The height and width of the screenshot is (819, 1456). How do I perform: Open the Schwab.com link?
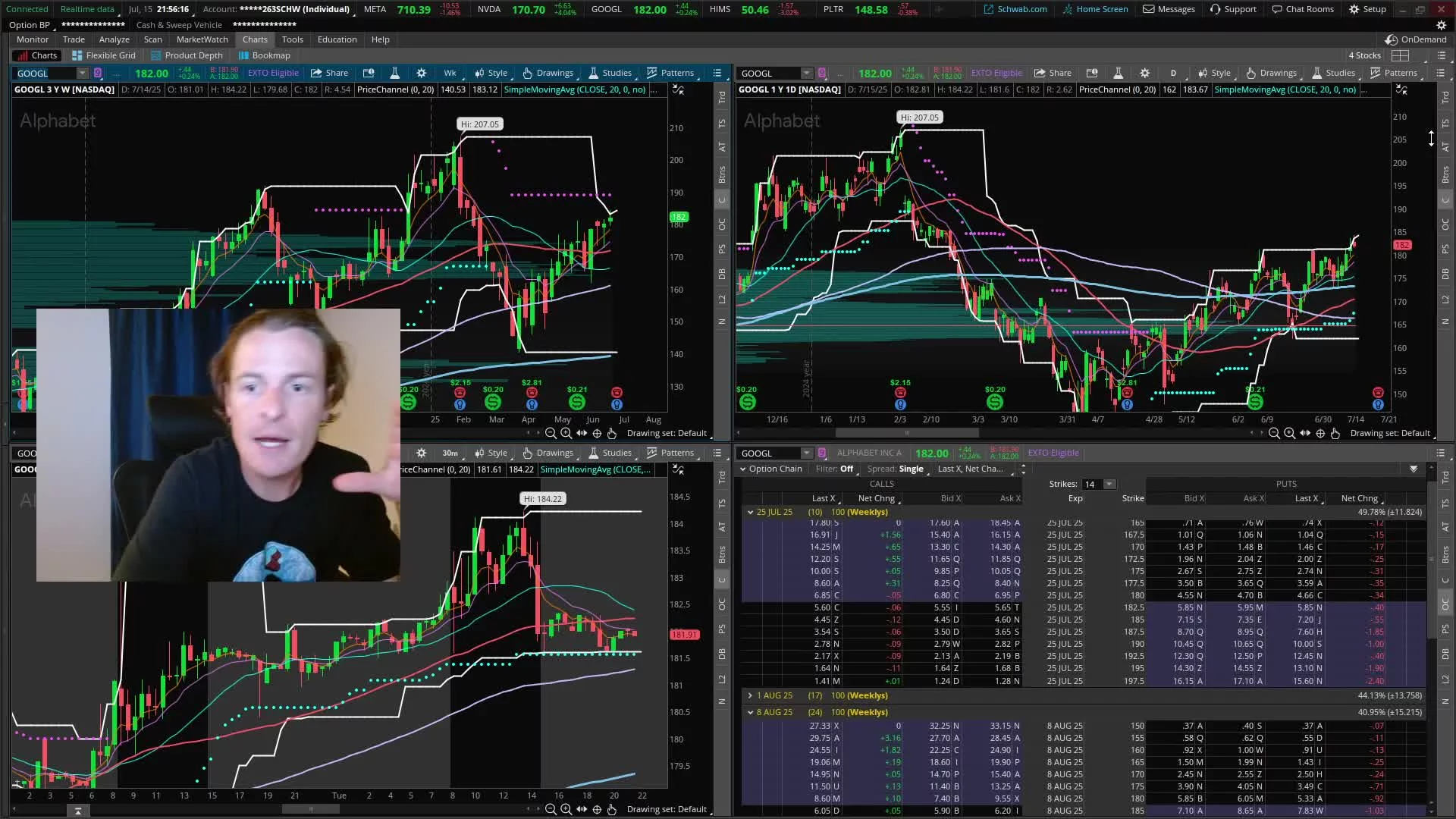point(1015,9)
